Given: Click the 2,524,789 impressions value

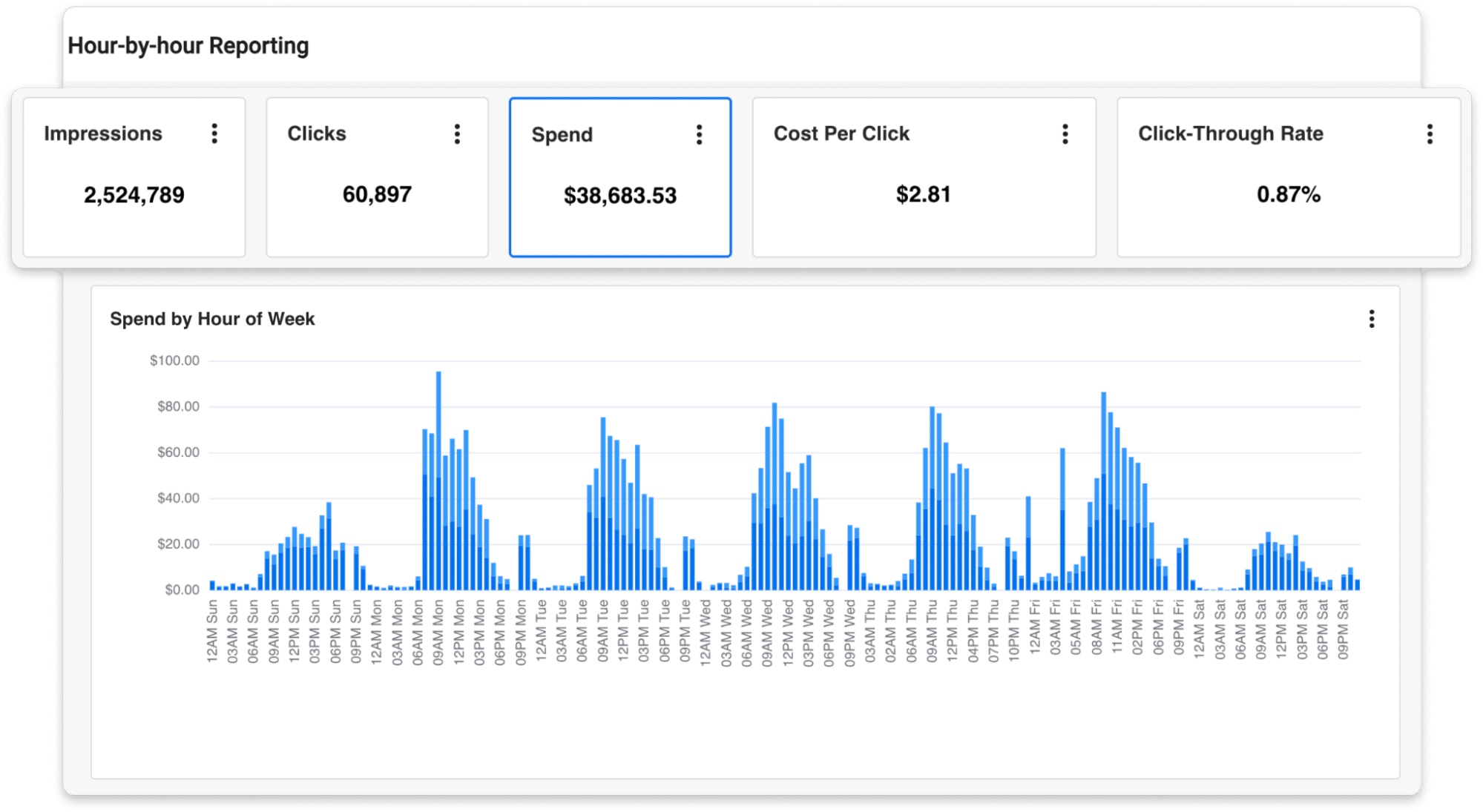Looking at the screenshot, I should click(134, 195).
